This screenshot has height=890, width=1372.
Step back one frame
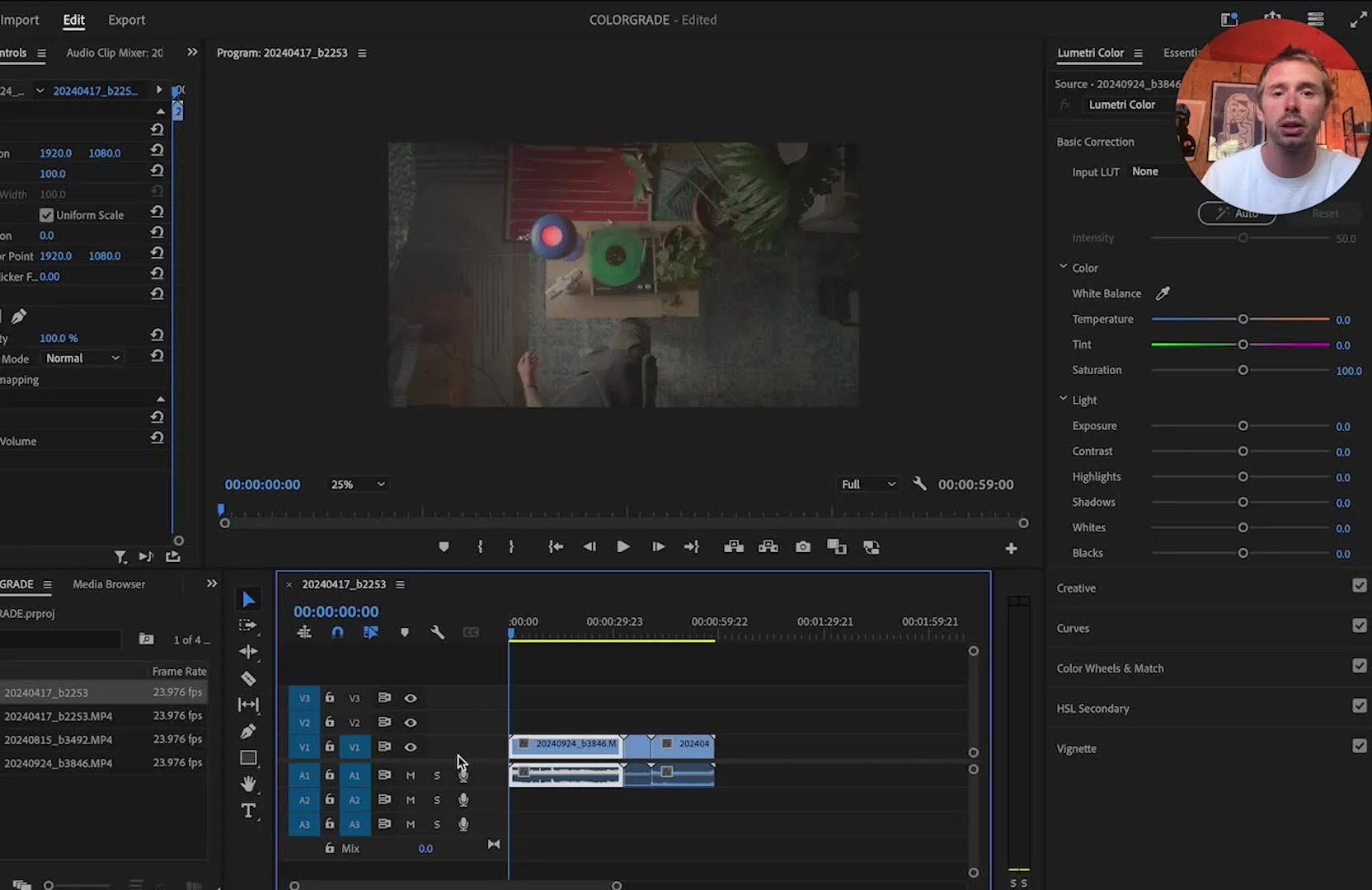pos(590,547)
